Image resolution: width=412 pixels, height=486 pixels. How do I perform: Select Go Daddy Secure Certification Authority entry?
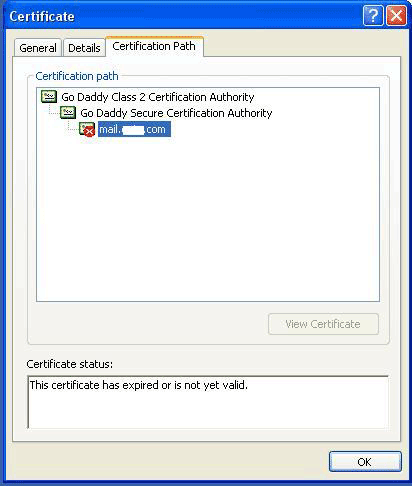click(176, 113)
